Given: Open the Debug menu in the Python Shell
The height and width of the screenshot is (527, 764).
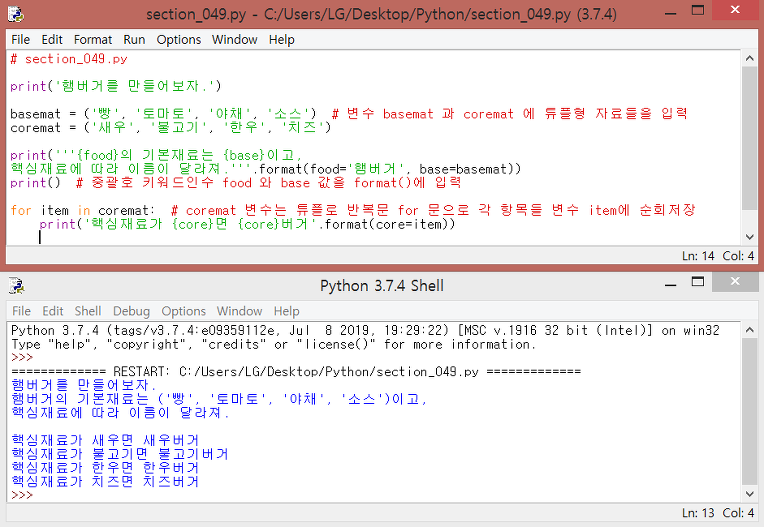Looking at the screenshot, I should [131, 311].
